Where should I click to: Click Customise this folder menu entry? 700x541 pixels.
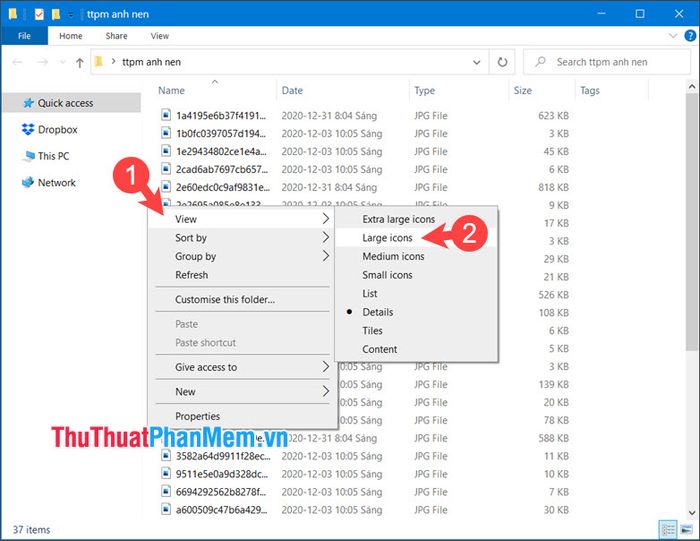pos(224,299)
